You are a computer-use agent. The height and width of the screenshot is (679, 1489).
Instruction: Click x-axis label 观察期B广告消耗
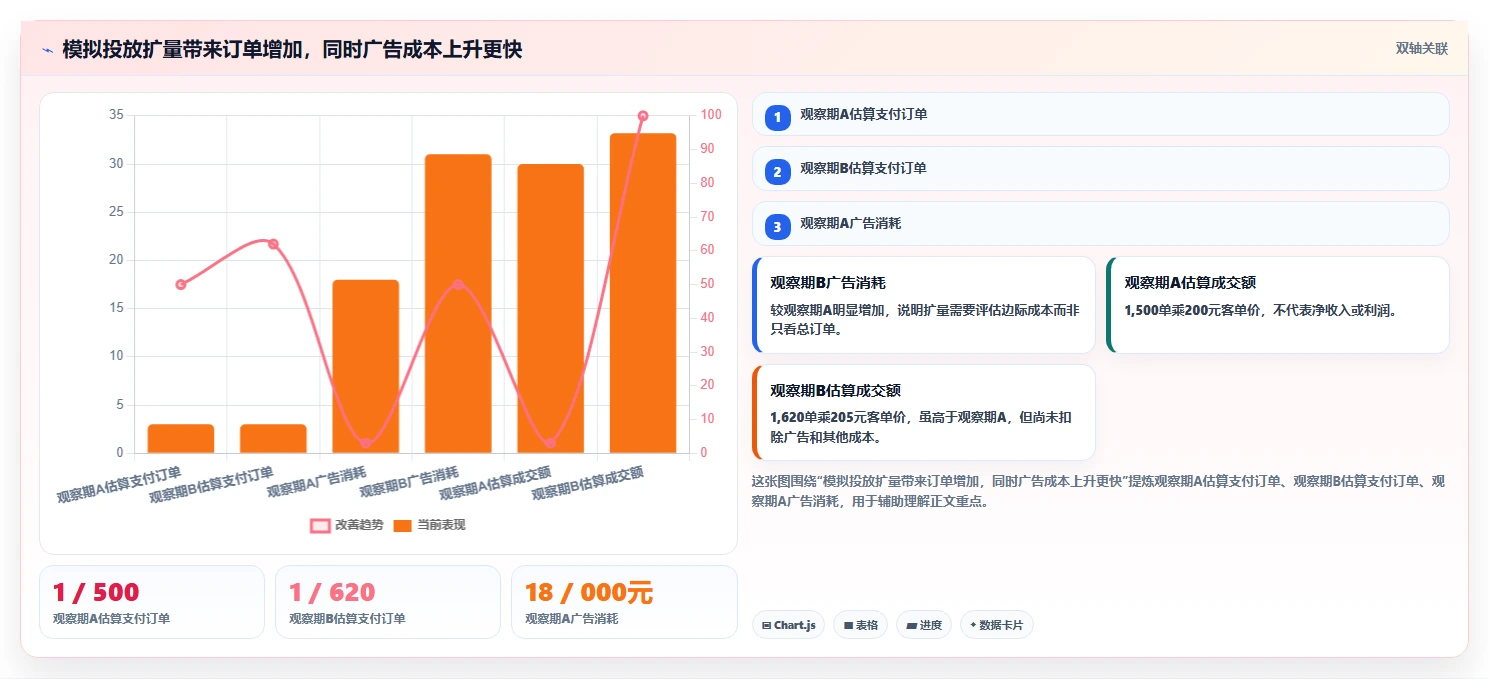click(410, 482)
